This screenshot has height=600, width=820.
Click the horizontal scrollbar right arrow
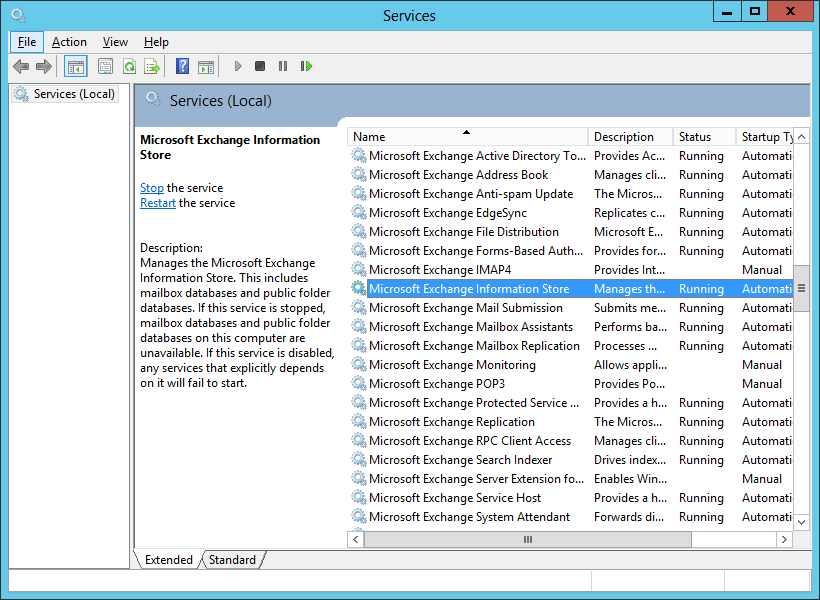[x=786, y=539]
